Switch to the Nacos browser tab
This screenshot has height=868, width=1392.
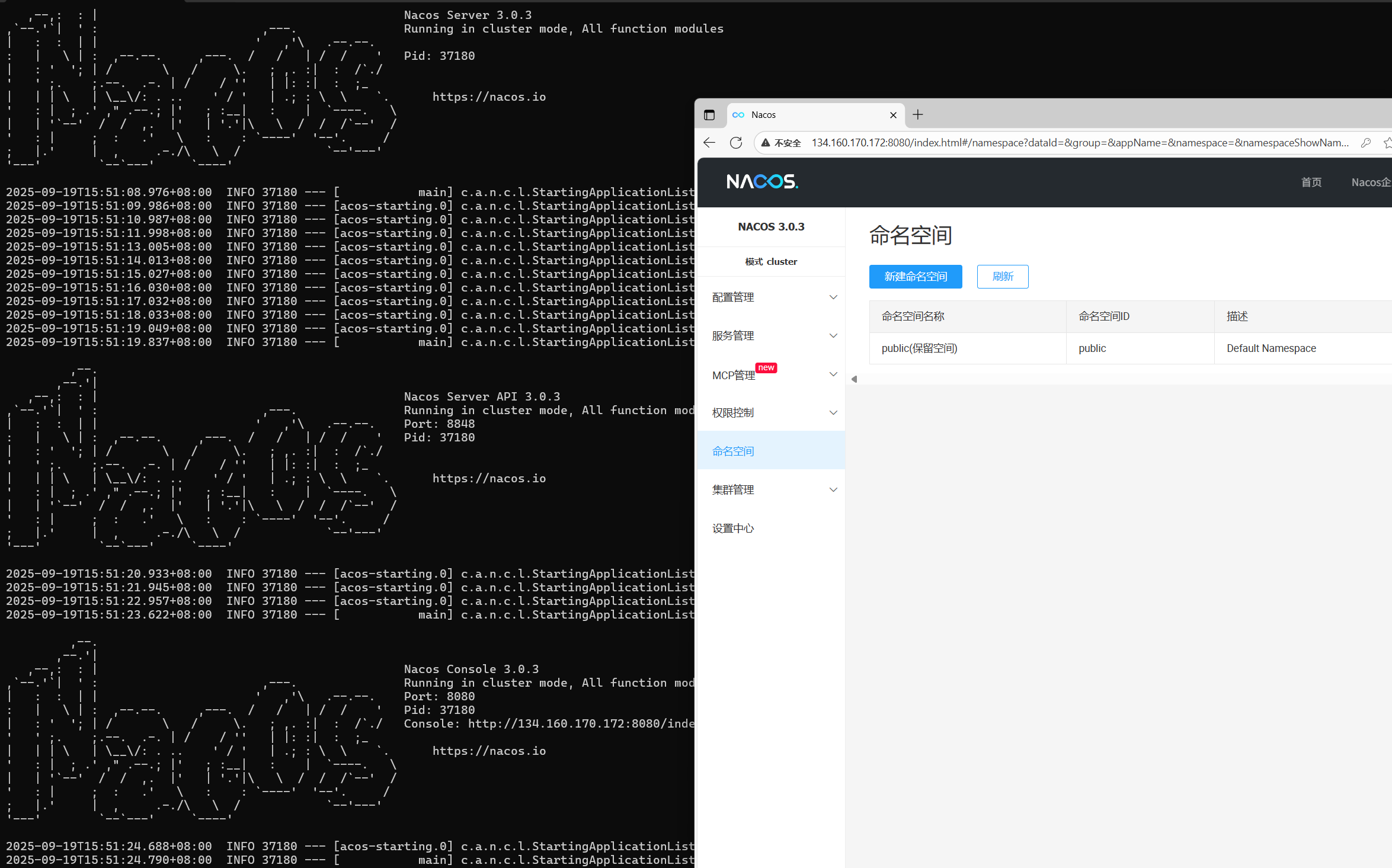point(815,115)
